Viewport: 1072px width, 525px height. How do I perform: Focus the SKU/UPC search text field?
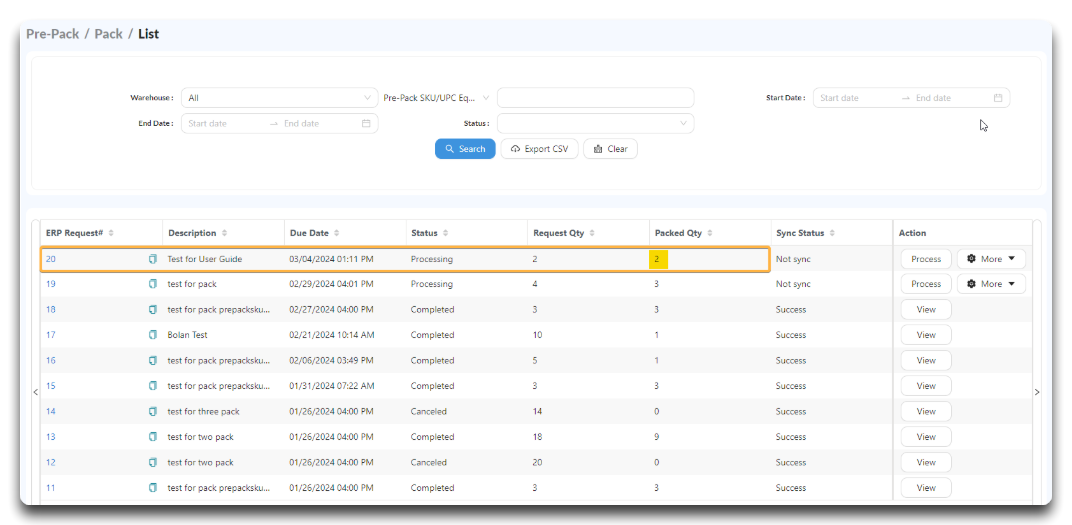(595, 98)
